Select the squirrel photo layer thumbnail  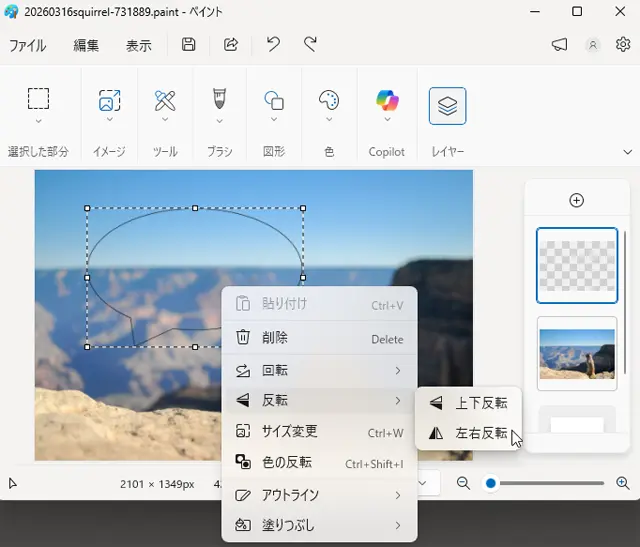pos(577,354)
